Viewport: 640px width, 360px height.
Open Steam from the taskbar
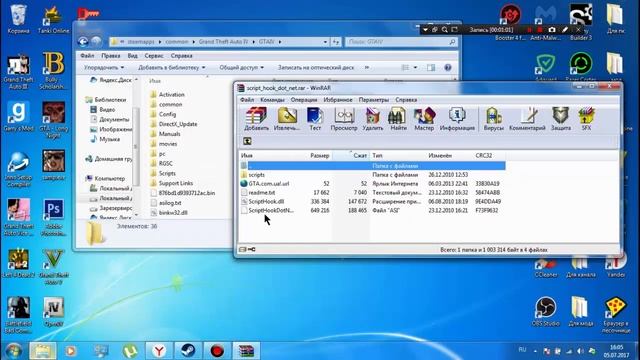pyautogui.click(x=188, y=351)
